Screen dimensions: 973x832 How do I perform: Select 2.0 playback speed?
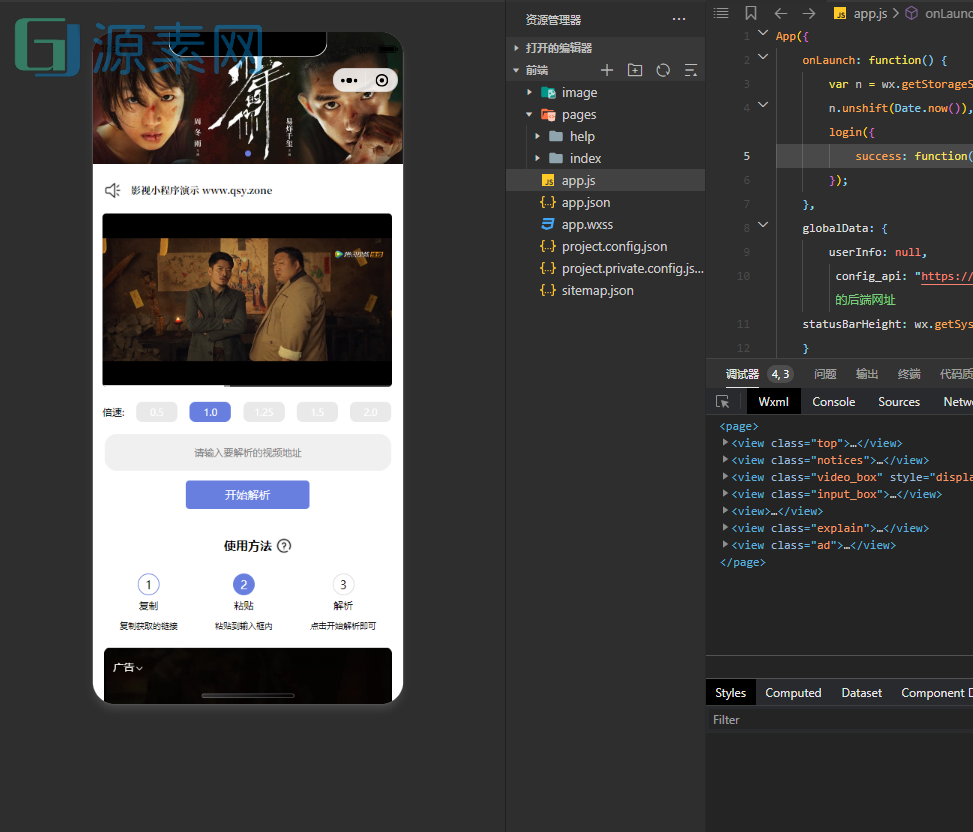(370, 412)
